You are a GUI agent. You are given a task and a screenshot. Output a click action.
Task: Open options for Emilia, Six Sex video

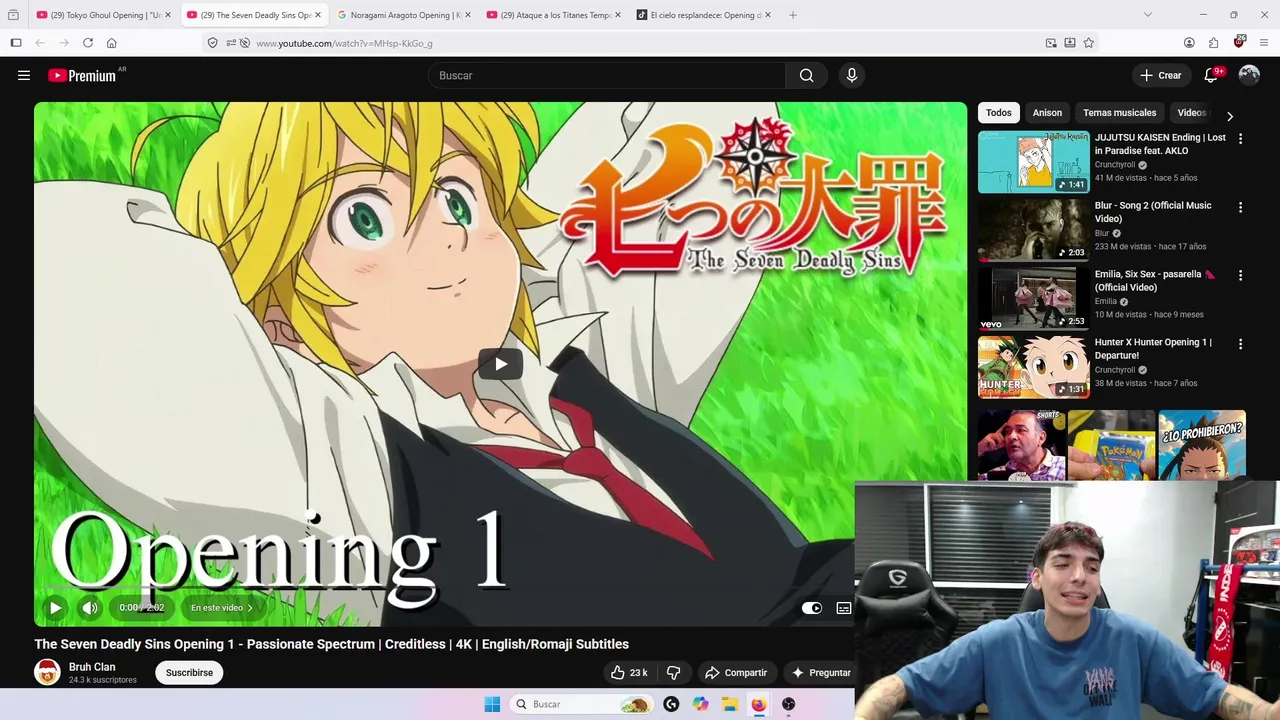[1240, 275]
